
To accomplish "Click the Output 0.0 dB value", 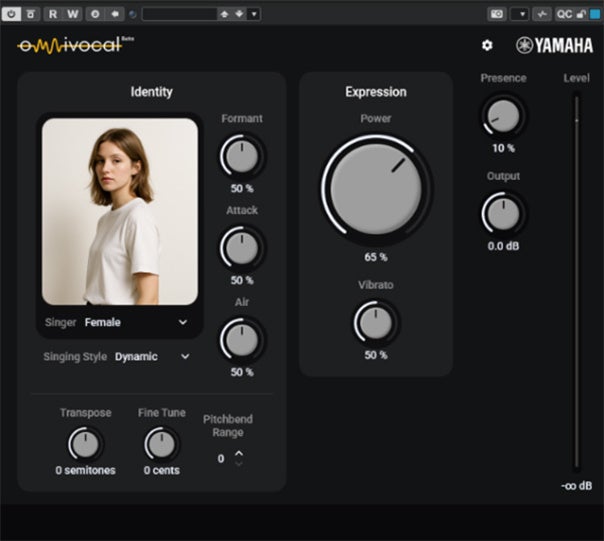I will tap(503, 246).
